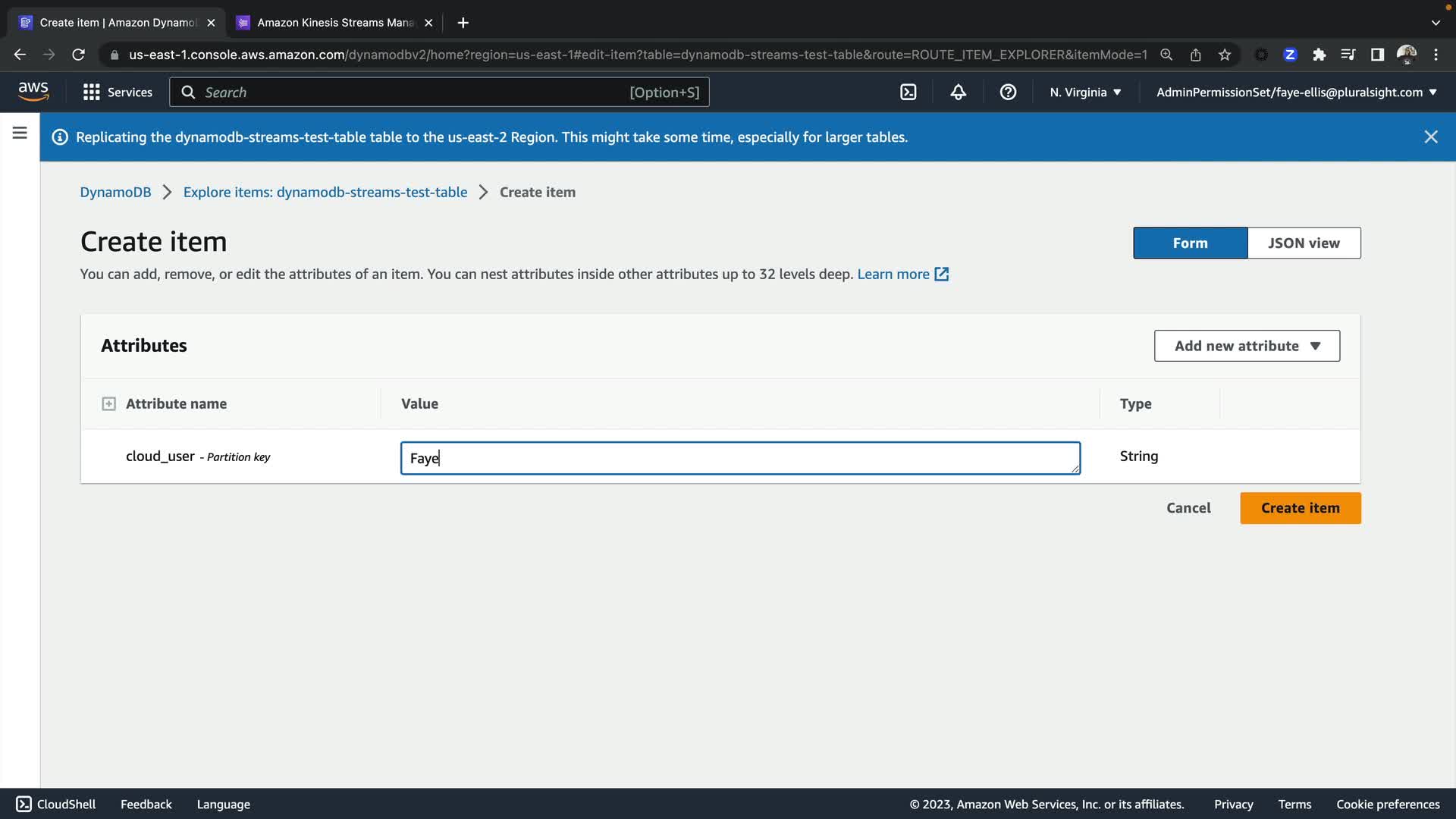1456x819 pixels.
Task: Open the N. Virginia region selector
Action: [1084, 92]
